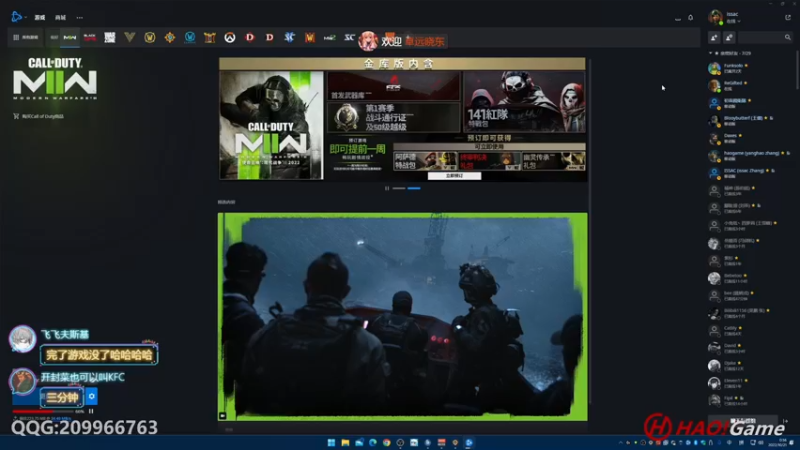
Task: Select the WoW Classic icon
Action: [190, 37]
